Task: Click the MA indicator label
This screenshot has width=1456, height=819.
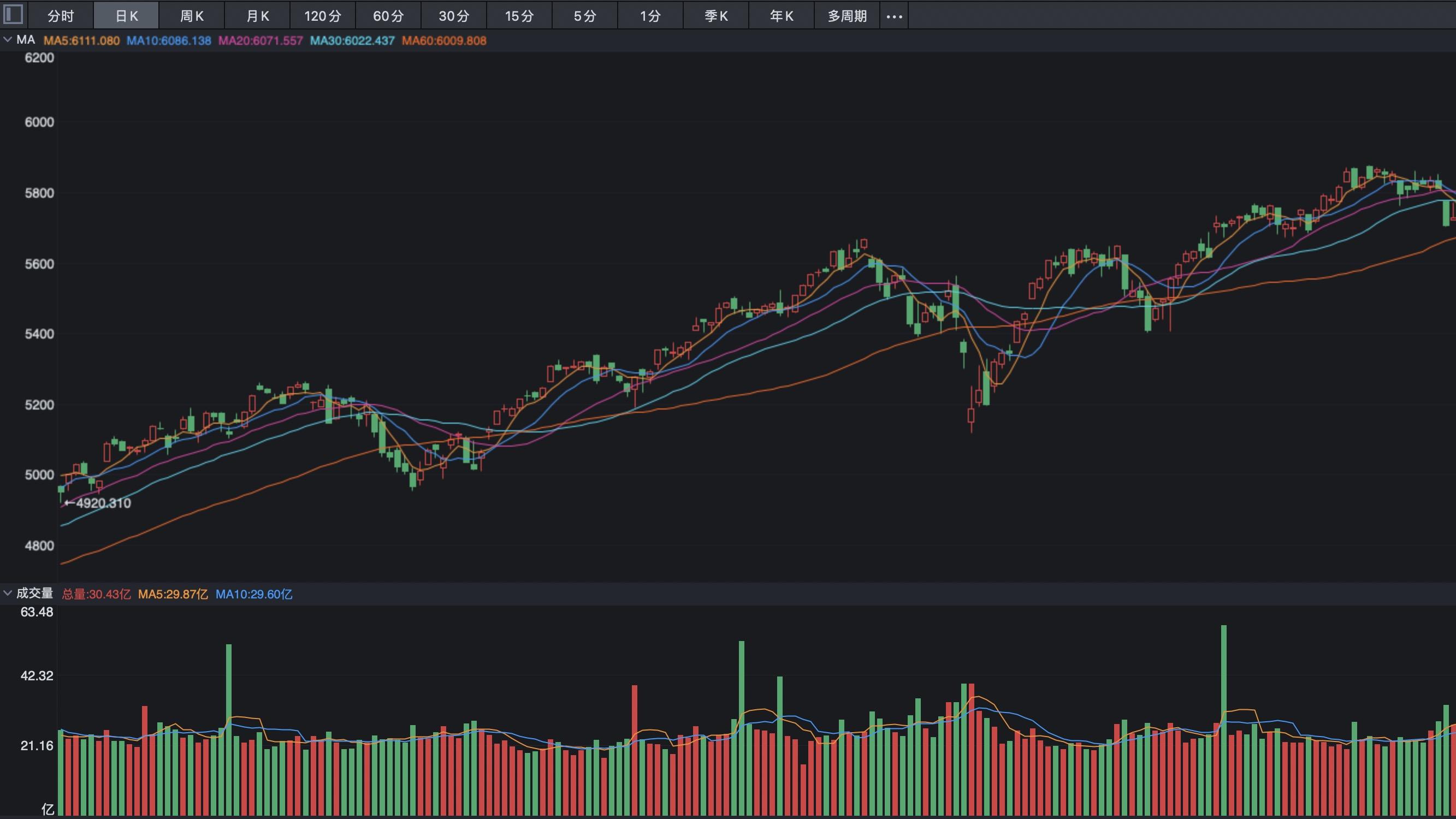Action: click(26, 40)
